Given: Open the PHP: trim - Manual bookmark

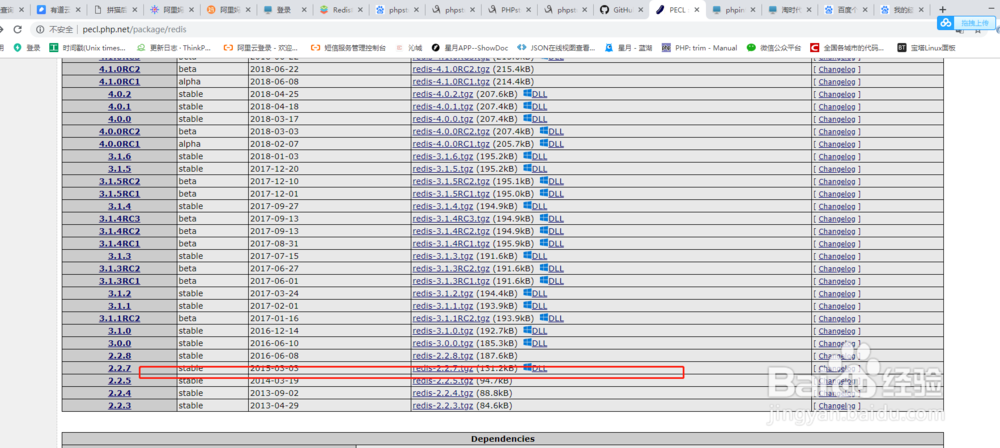Looking at the screenshot, I should point(699,47).
